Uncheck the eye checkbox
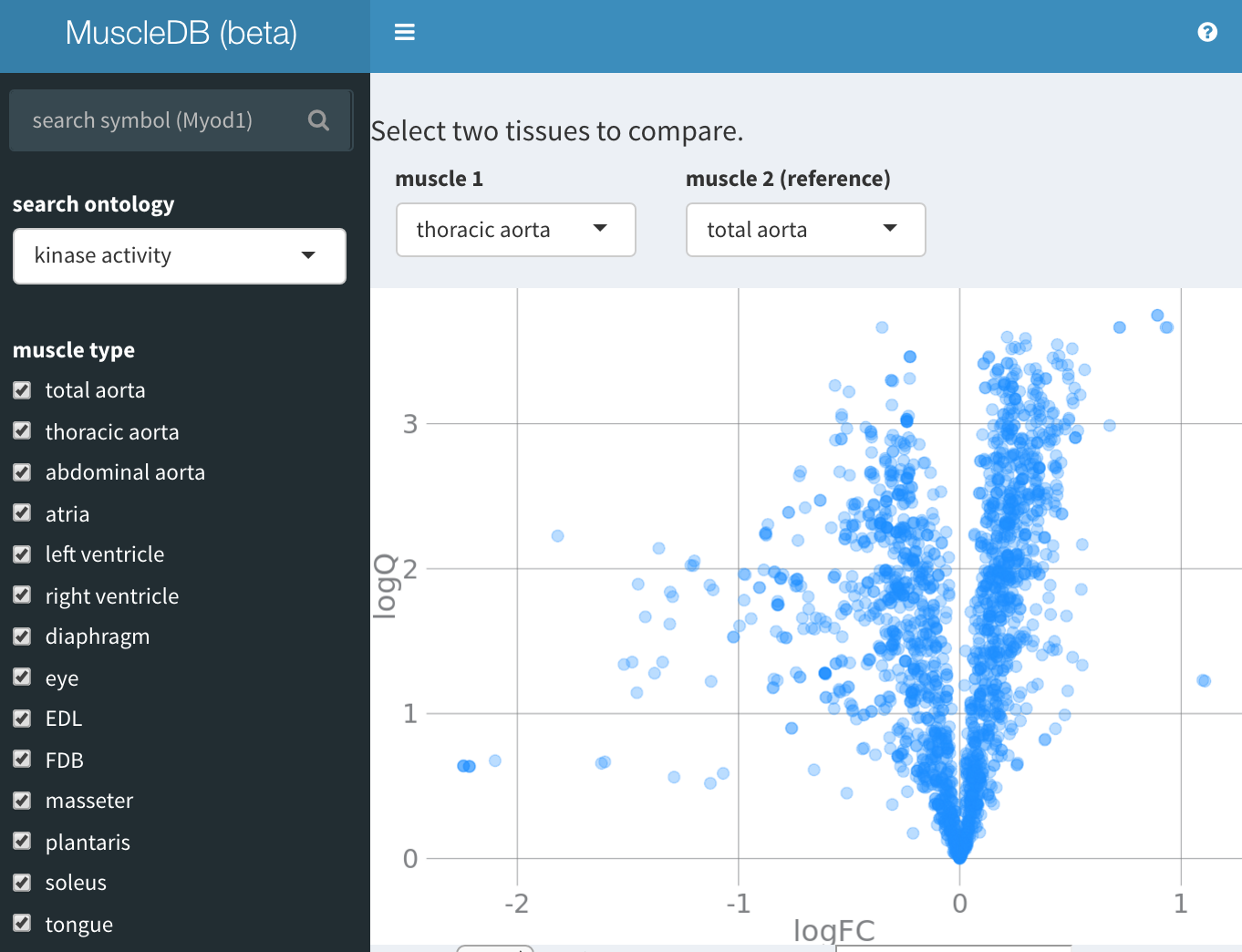The image size is (1242, 952). click(23, 678)
